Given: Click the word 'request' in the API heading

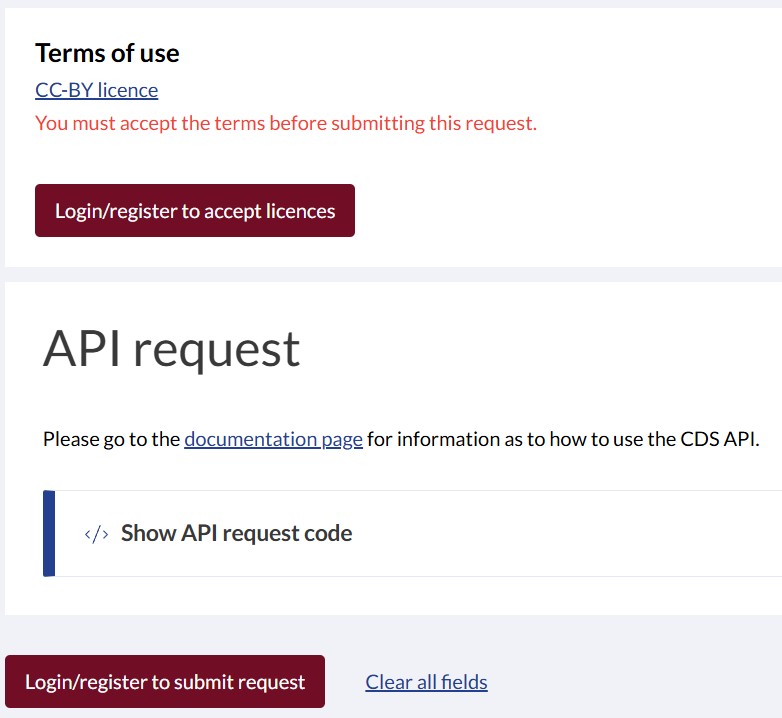Looking at the screenshot, I should pos(216,348).
